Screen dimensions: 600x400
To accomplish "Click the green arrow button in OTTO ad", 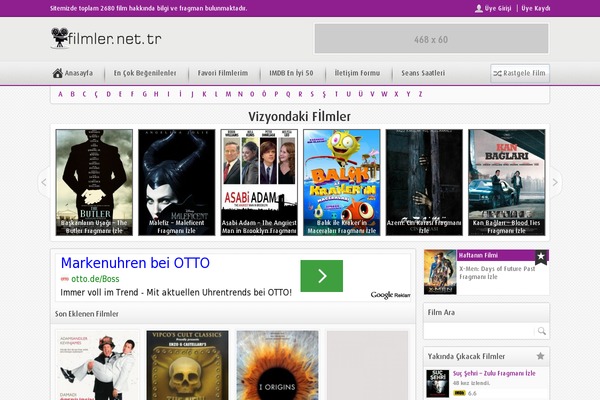I will 321,276.
